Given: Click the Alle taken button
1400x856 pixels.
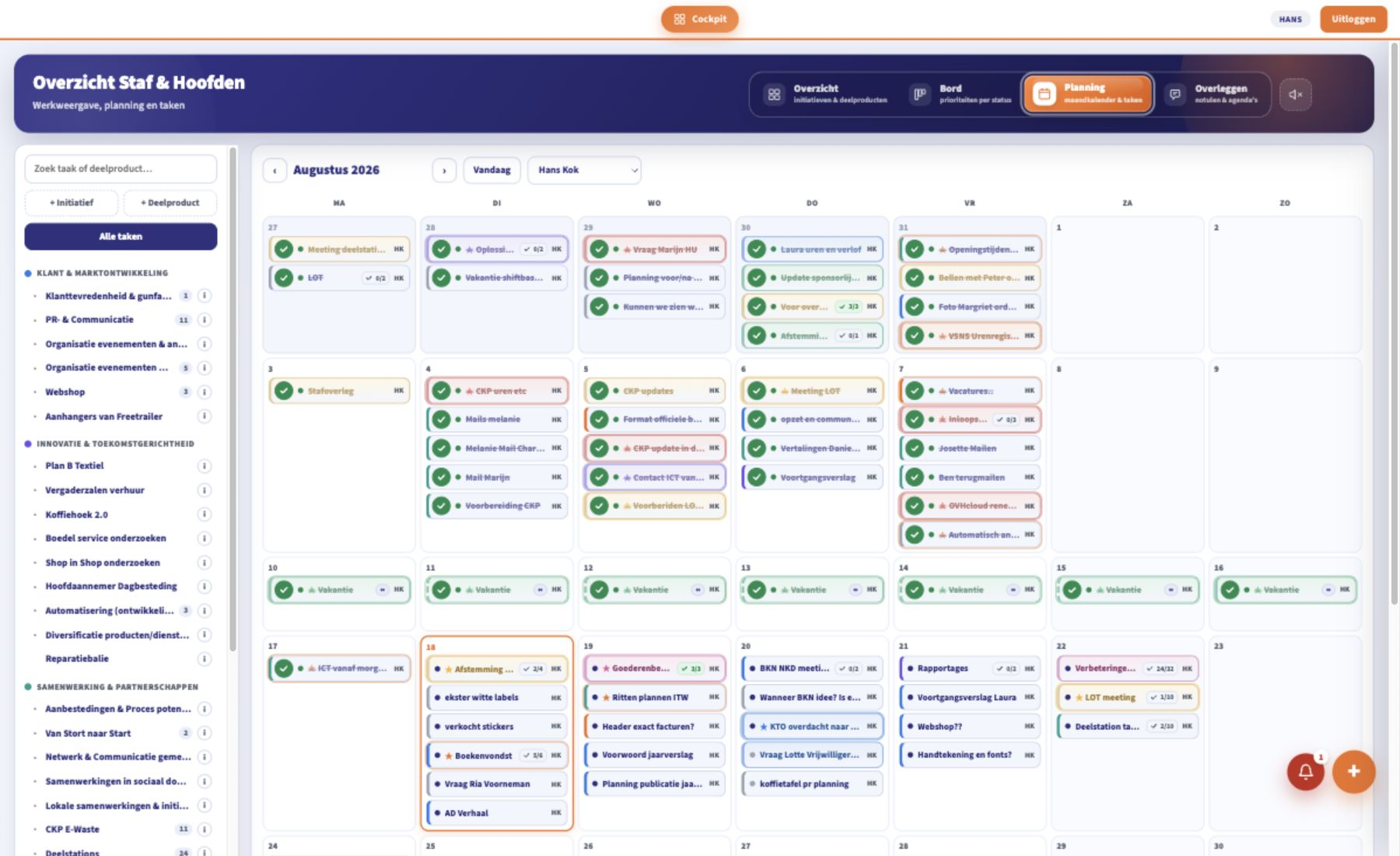Looking at the screenshot, I should [x=121, y=237].
